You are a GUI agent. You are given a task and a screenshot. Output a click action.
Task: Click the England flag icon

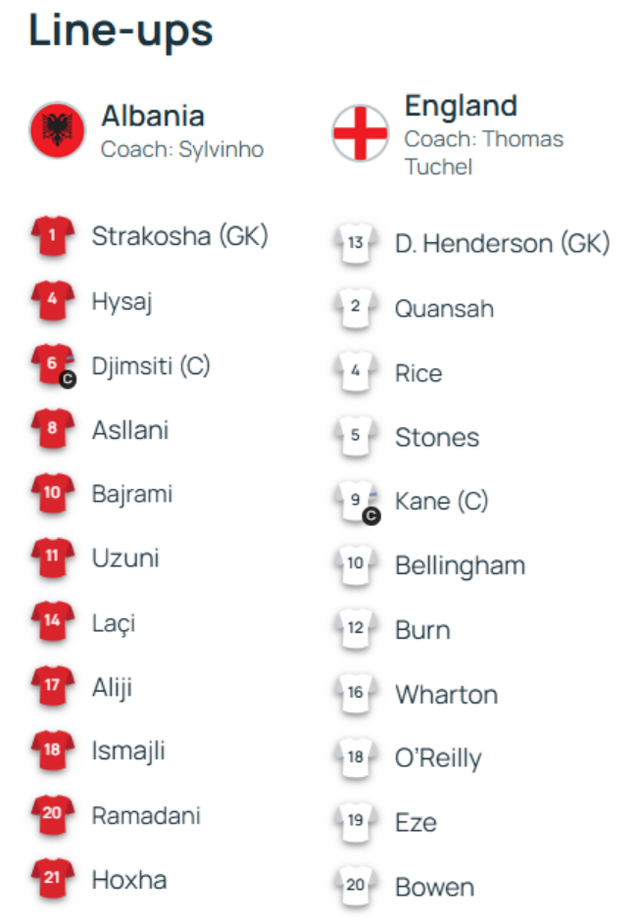pyautogui.click(x=361, y=133)
